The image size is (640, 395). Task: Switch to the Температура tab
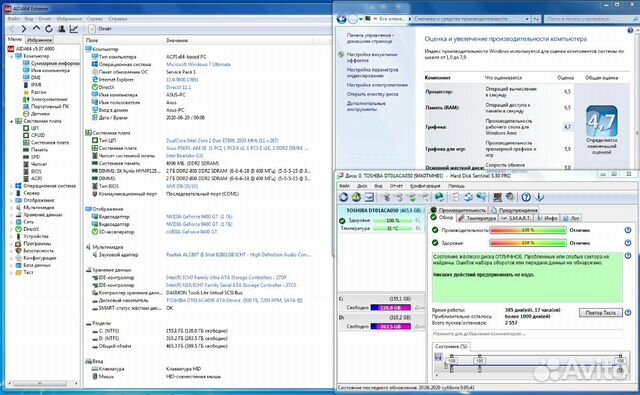coord(477,218)
